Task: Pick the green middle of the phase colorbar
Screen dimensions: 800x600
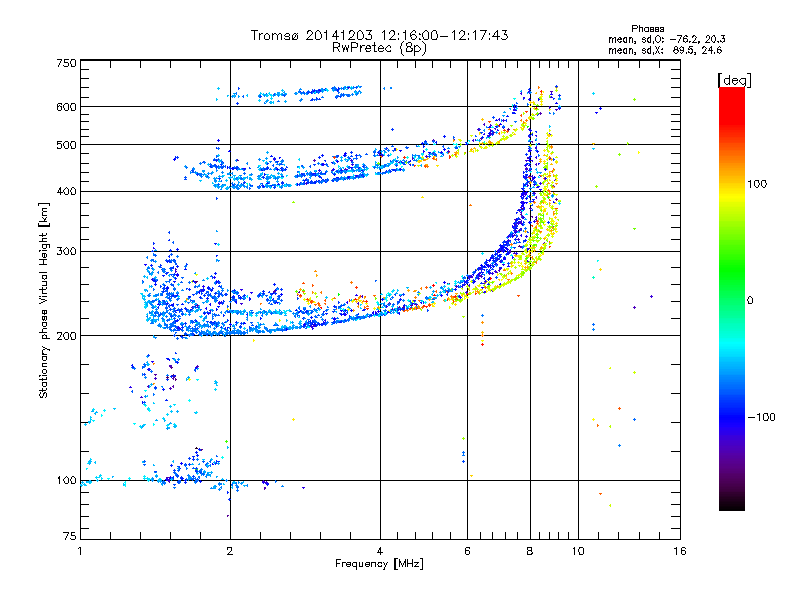Action: tap(732, 270)
